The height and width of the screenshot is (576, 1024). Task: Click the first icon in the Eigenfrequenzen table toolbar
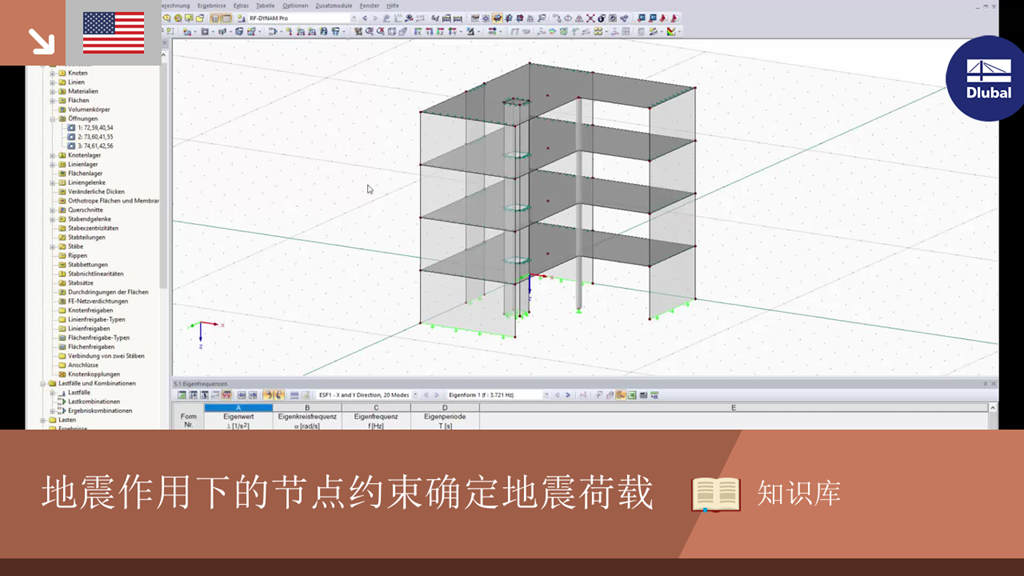(x=182, y=395)
